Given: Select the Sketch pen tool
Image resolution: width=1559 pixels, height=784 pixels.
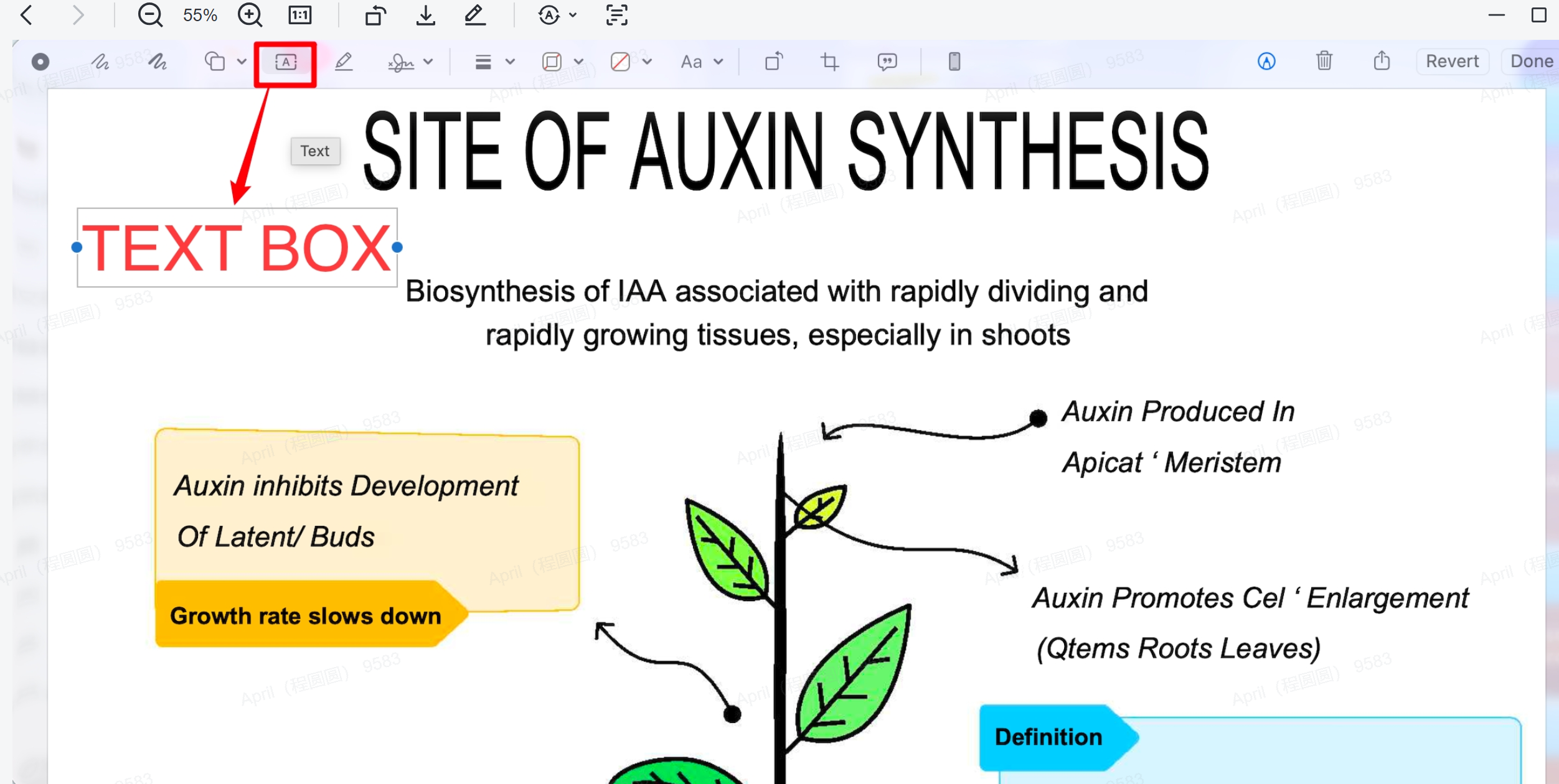Looking at the screenshot, I should [100, 62].
